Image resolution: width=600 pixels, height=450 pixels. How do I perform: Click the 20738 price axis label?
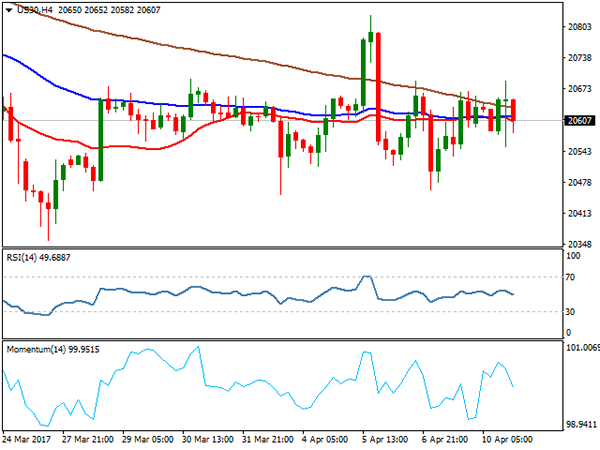[580, 58]
